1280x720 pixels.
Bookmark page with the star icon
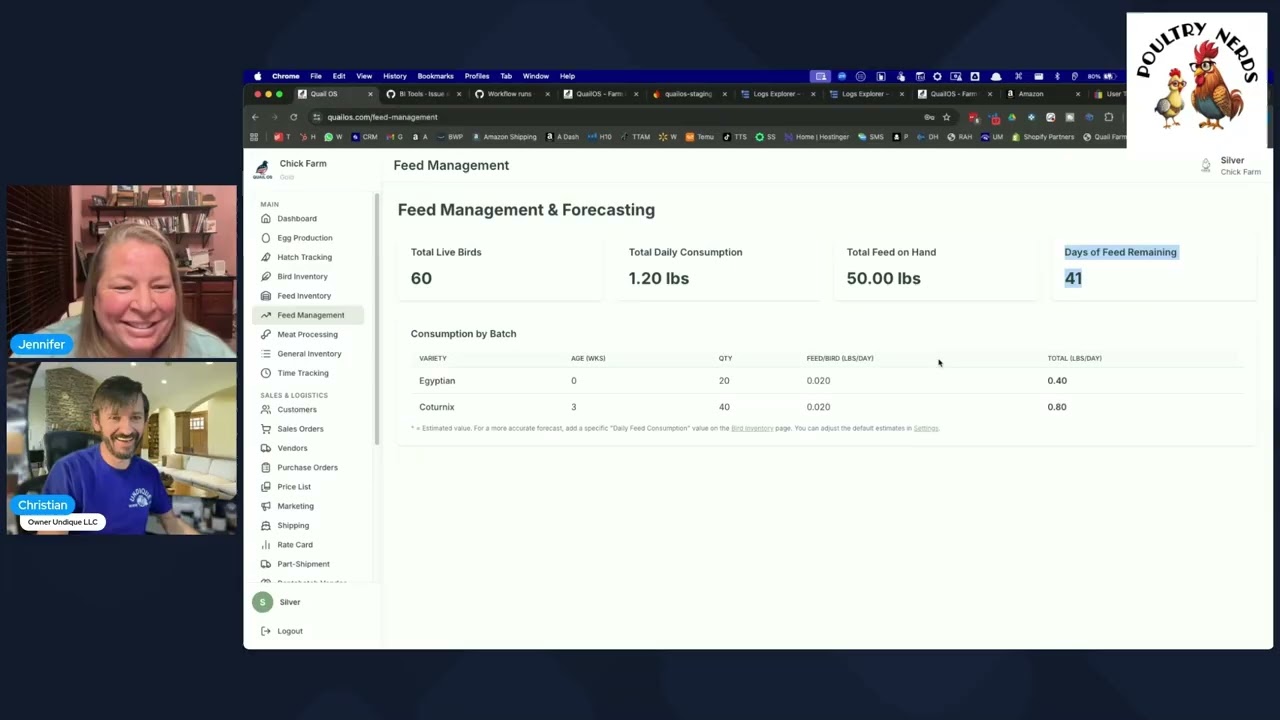[x=946, y=117]
